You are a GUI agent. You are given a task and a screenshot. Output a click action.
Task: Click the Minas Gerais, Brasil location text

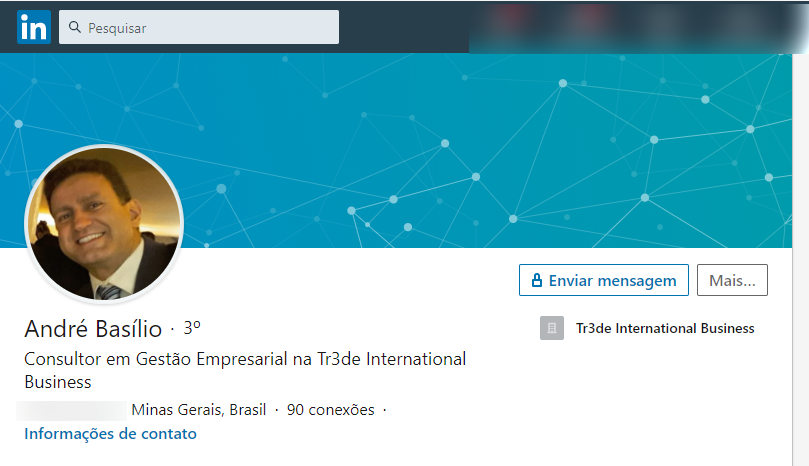pyautogui.click(x=199, y=410)
